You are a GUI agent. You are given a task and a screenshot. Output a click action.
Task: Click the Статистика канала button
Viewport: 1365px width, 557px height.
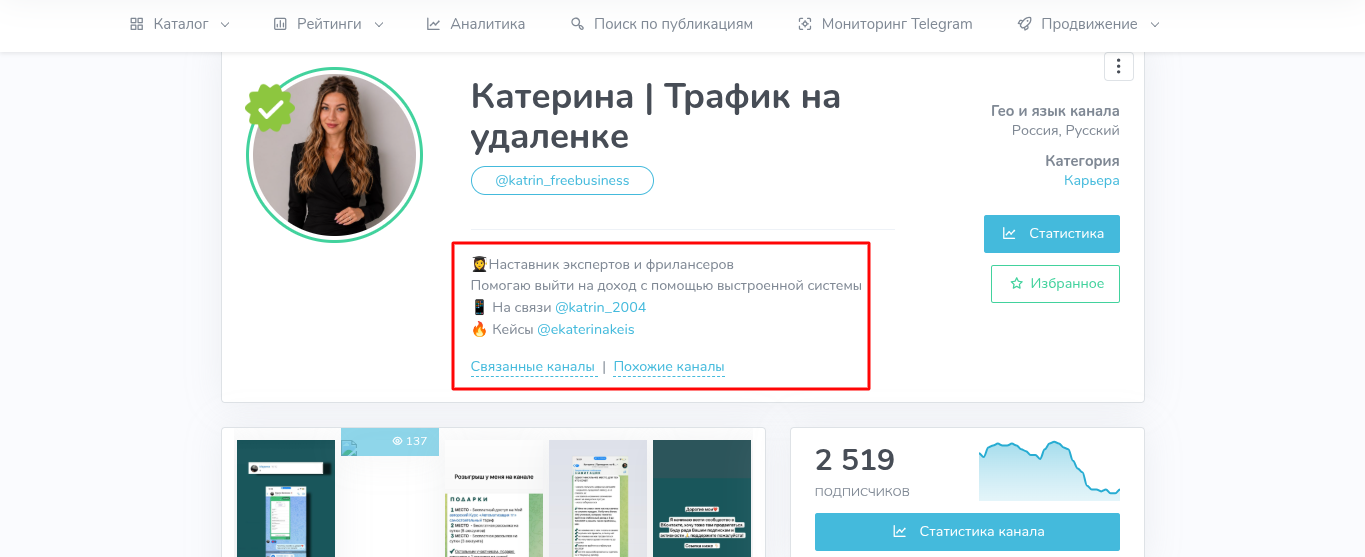967,532
